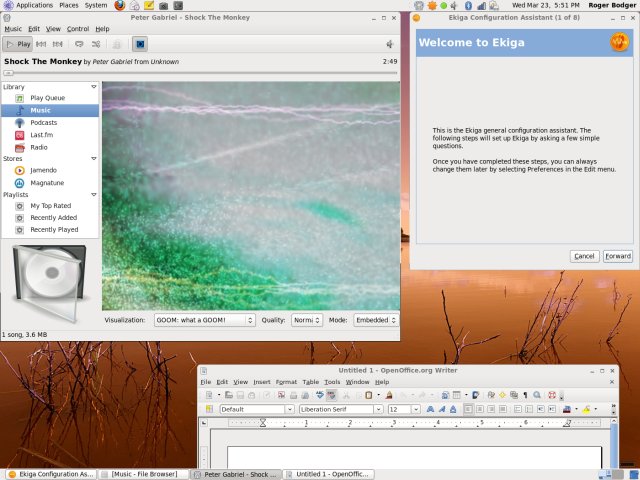Open Jamendo store in sidebar
Screen dimensions: 640x480
tap(43, 170)
